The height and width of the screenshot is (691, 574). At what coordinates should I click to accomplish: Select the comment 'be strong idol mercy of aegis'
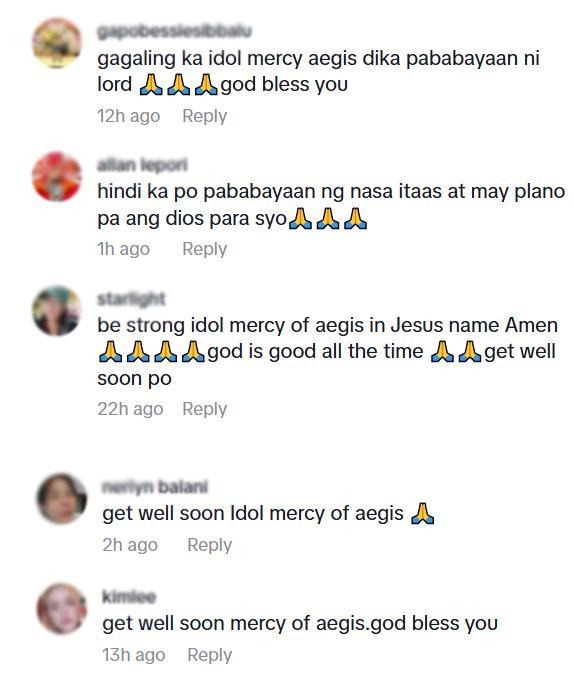coord(327,352)
